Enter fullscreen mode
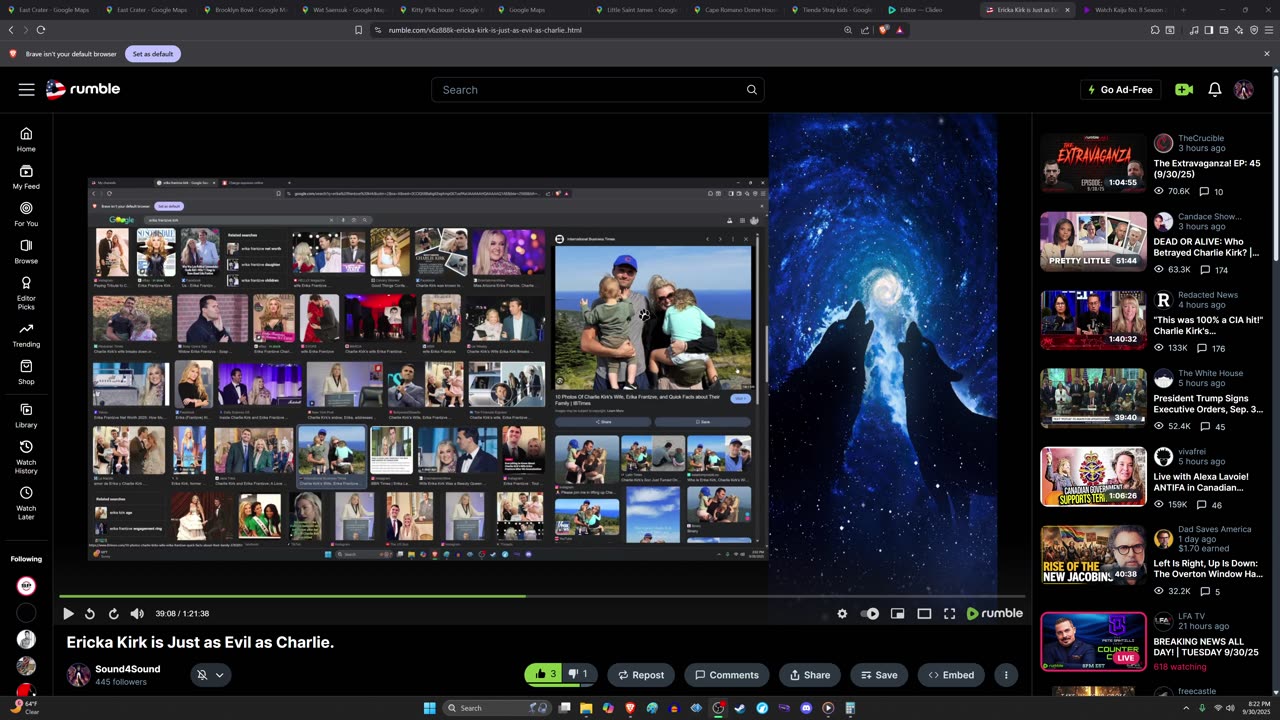 coord(949,614)
